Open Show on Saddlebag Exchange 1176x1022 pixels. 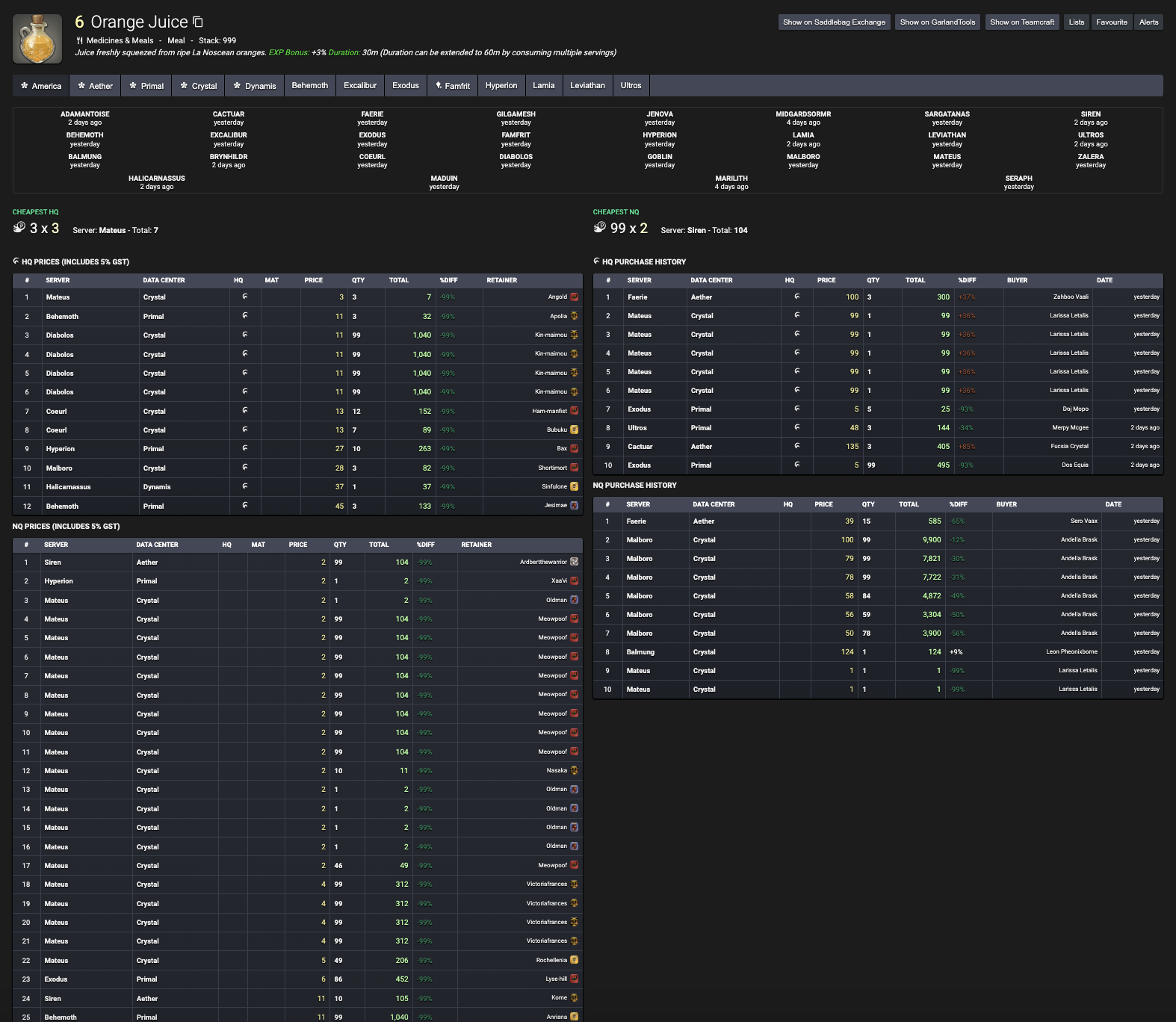click(834, 22)
